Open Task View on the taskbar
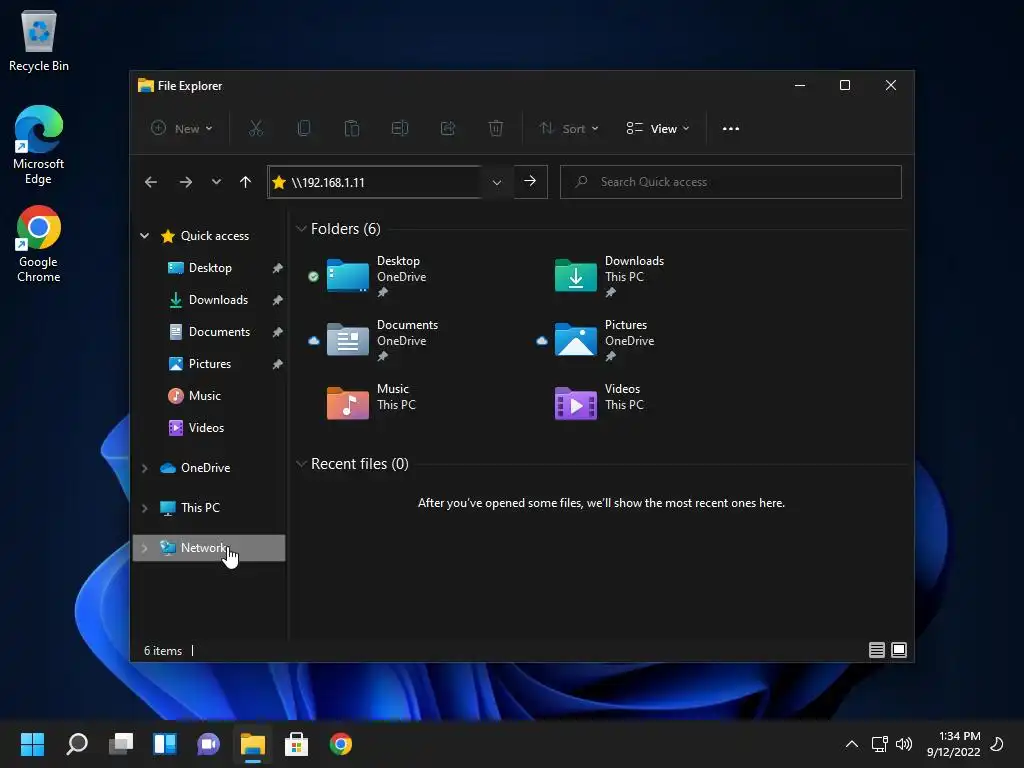The height and width of the screenshot is (768, 1024). click(x=121, y=744)
